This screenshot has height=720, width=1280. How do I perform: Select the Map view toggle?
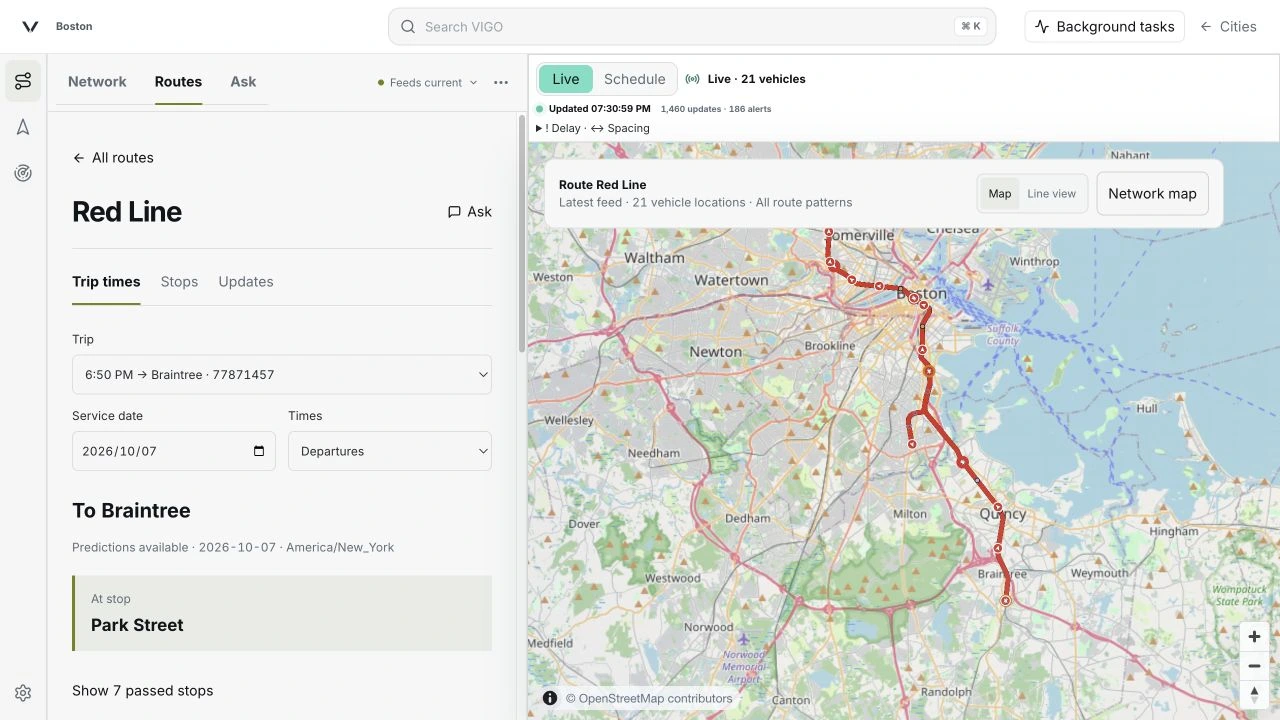point(1000,194)
